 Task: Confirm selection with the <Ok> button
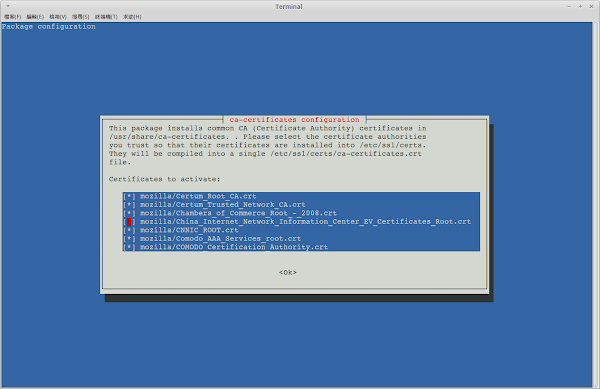(288, 272)
